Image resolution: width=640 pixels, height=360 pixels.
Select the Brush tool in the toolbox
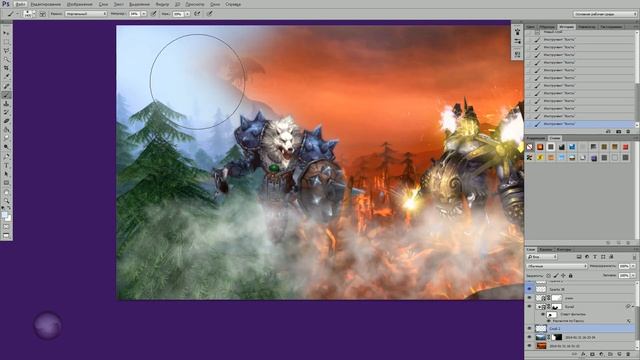(6, 95)
